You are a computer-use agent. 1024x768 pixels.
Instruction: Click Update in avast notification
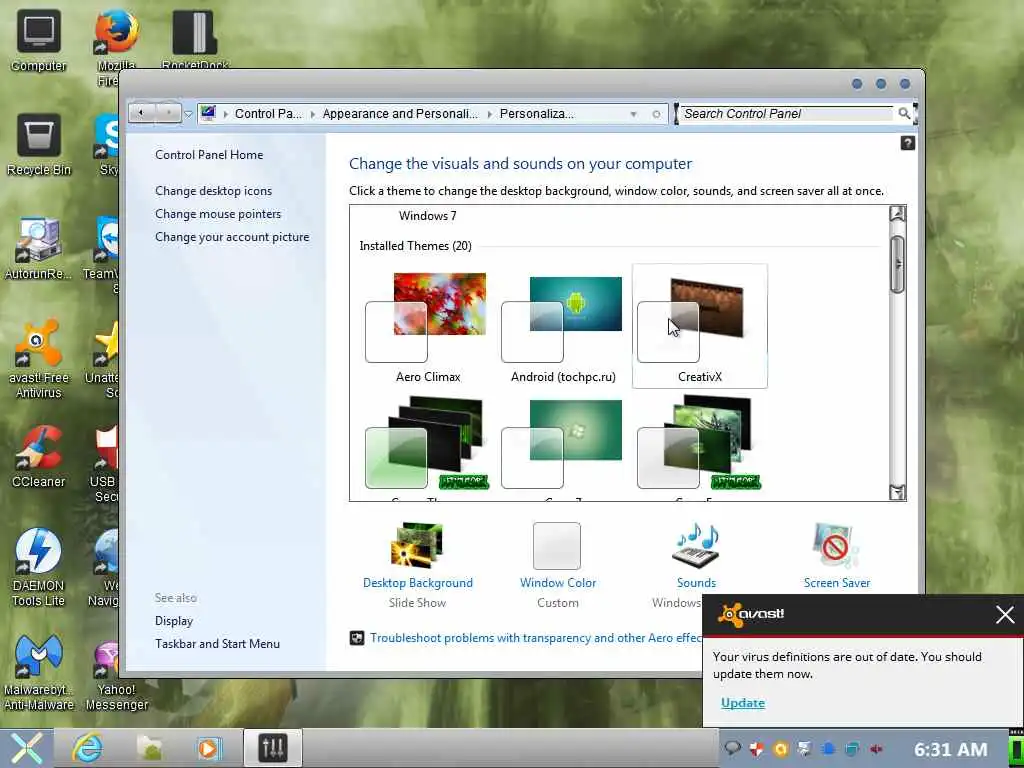point(743,703)
